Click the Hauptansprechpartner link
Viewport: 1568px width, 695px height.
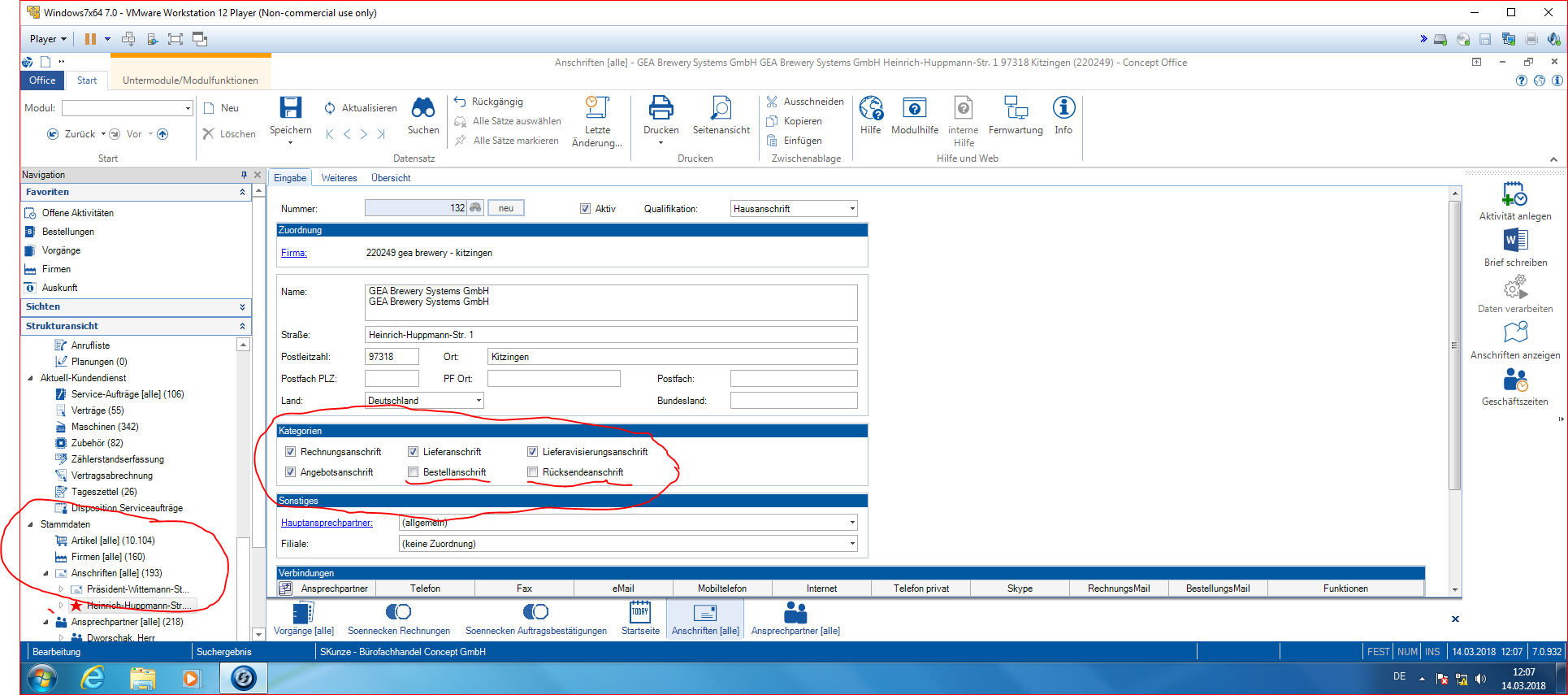pyautogui.click(x=327, y=523)
